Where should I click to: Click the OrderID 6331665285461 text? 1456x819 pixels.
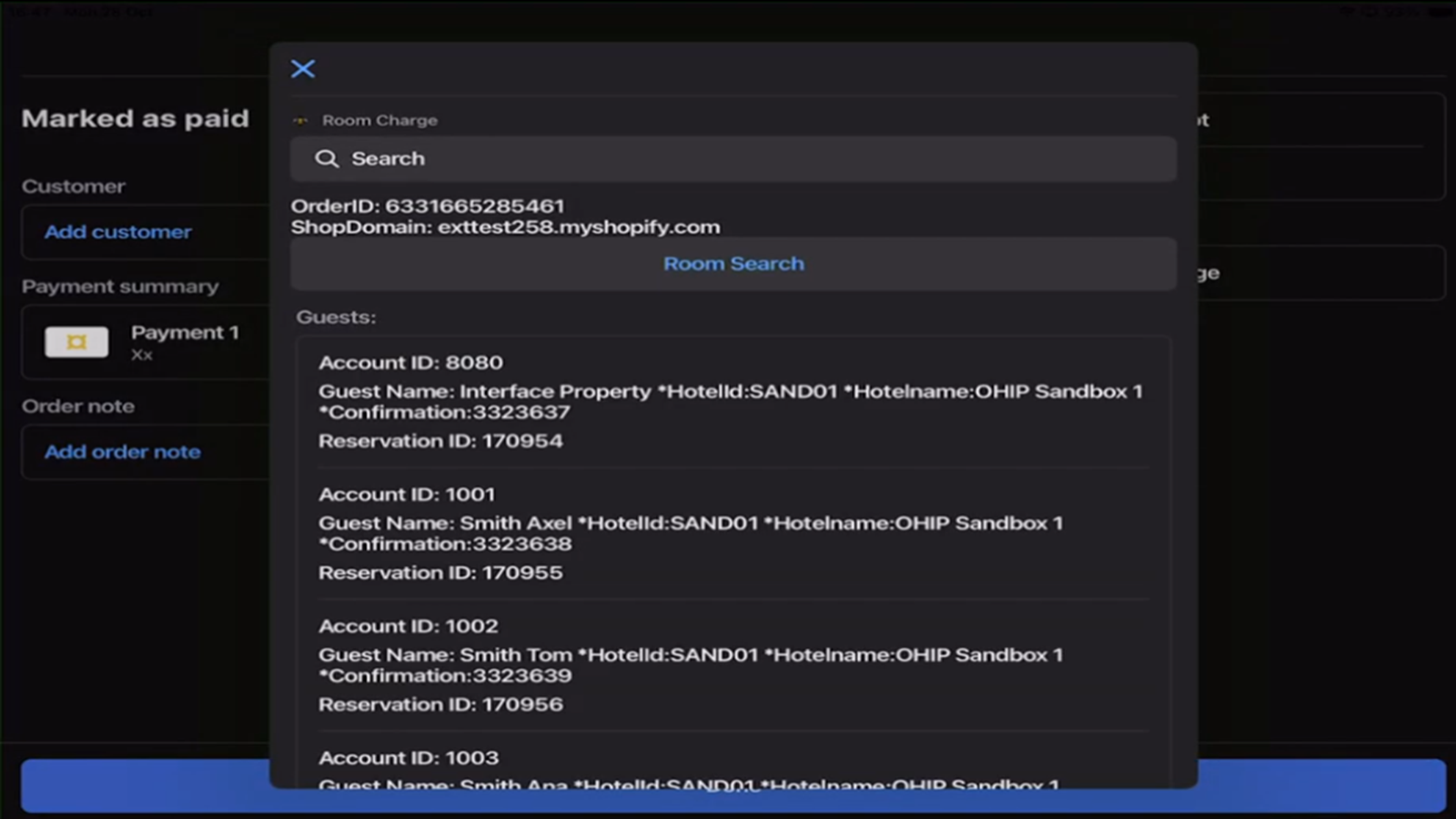428,207
